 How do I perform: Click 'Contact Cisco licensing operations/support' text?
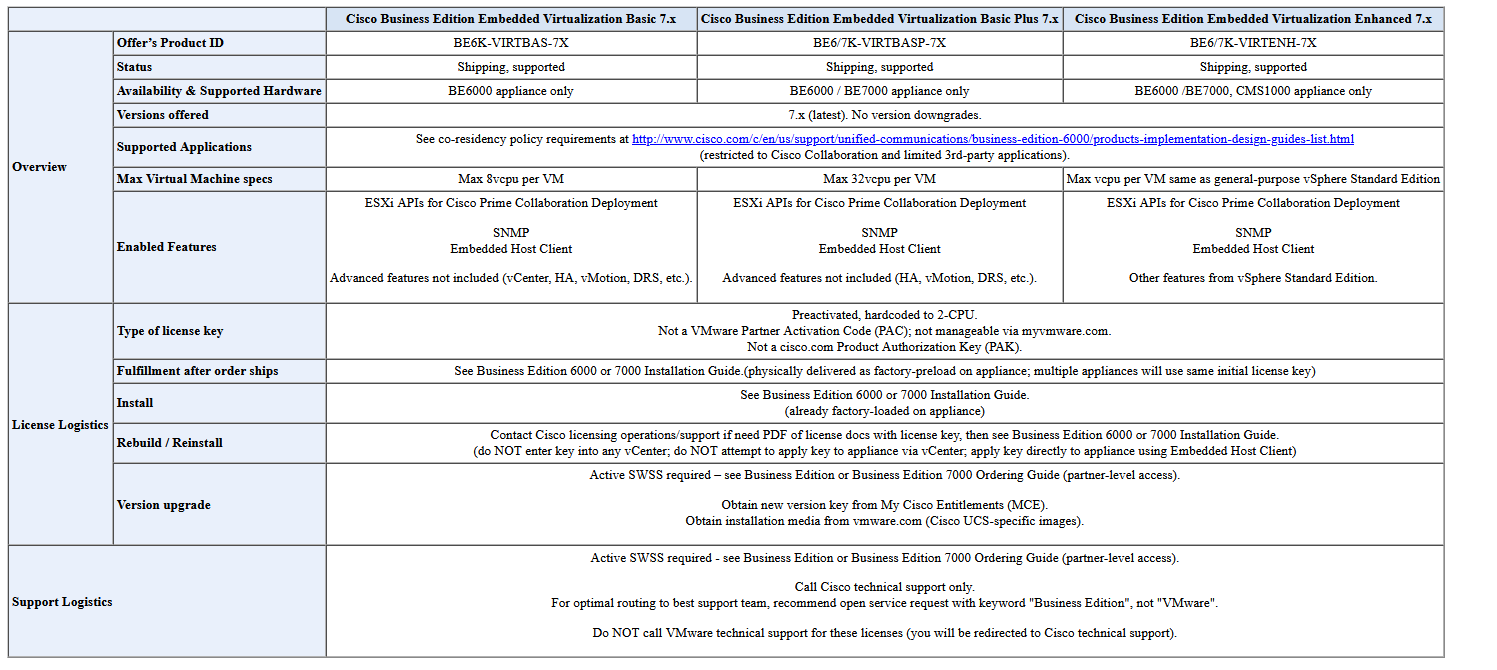(x=885, y=435)
